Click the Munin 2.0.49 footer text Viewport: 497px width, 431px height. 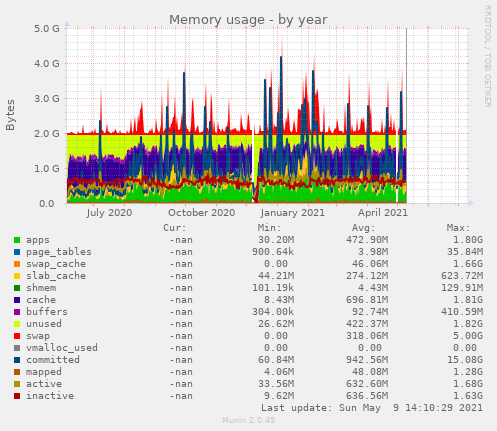click(248, 420)
